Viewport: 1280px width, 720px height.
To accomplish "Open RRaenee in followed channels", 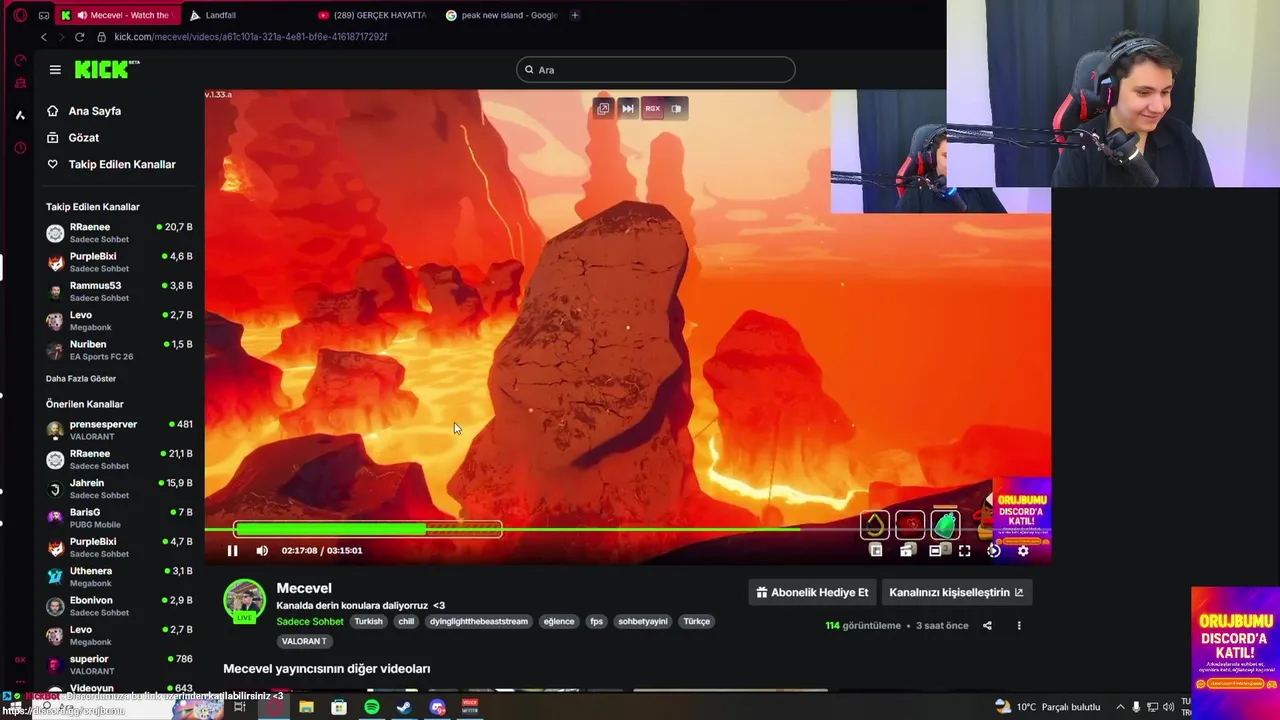I will click(x=119, y=233).
